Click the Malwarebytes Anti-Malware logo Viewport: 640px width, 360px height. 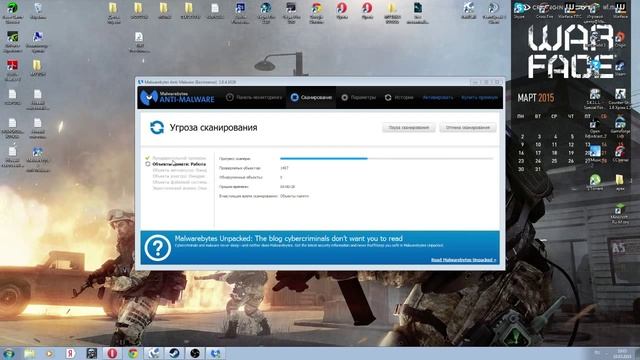coord(177,98)
